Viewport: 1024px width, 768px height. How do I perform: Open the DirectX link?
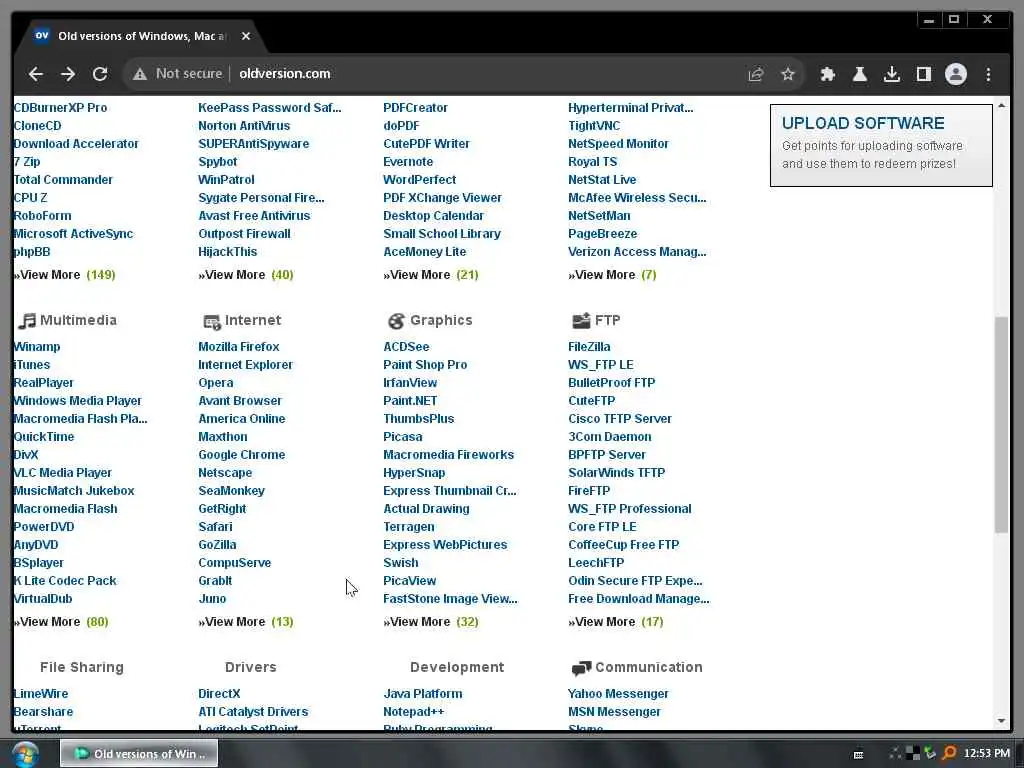(x=219, y=694)
